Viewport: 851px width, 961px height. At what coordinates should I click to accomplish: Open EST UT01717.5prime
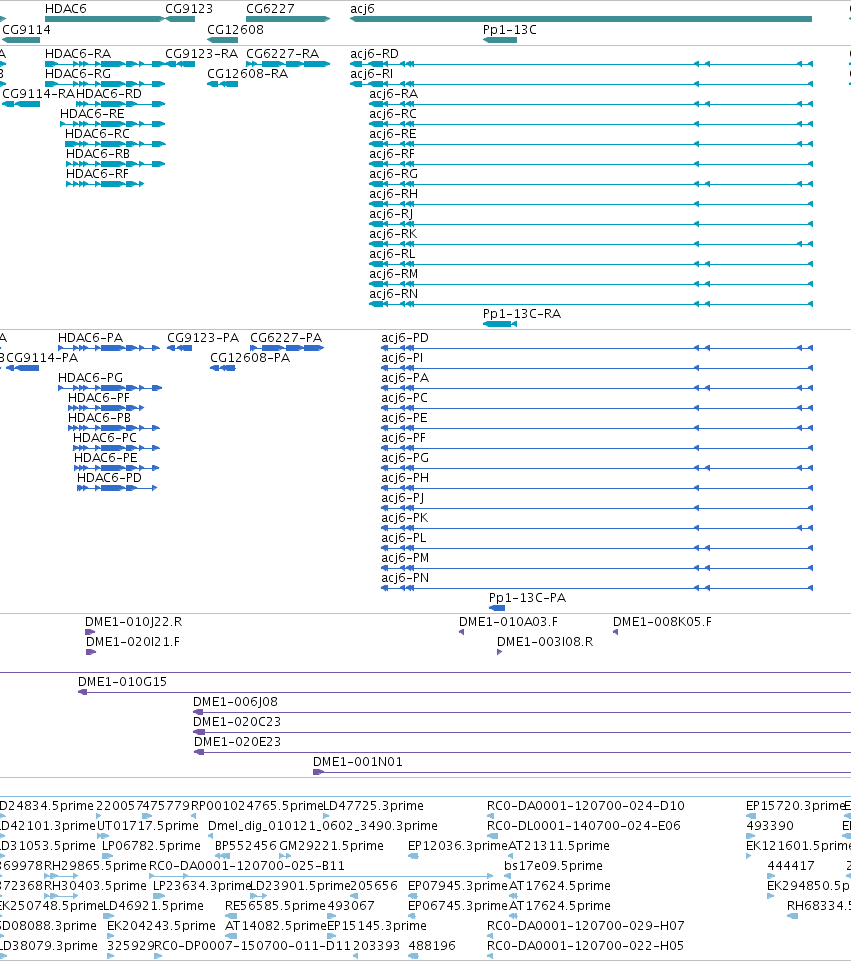[148, 826]
